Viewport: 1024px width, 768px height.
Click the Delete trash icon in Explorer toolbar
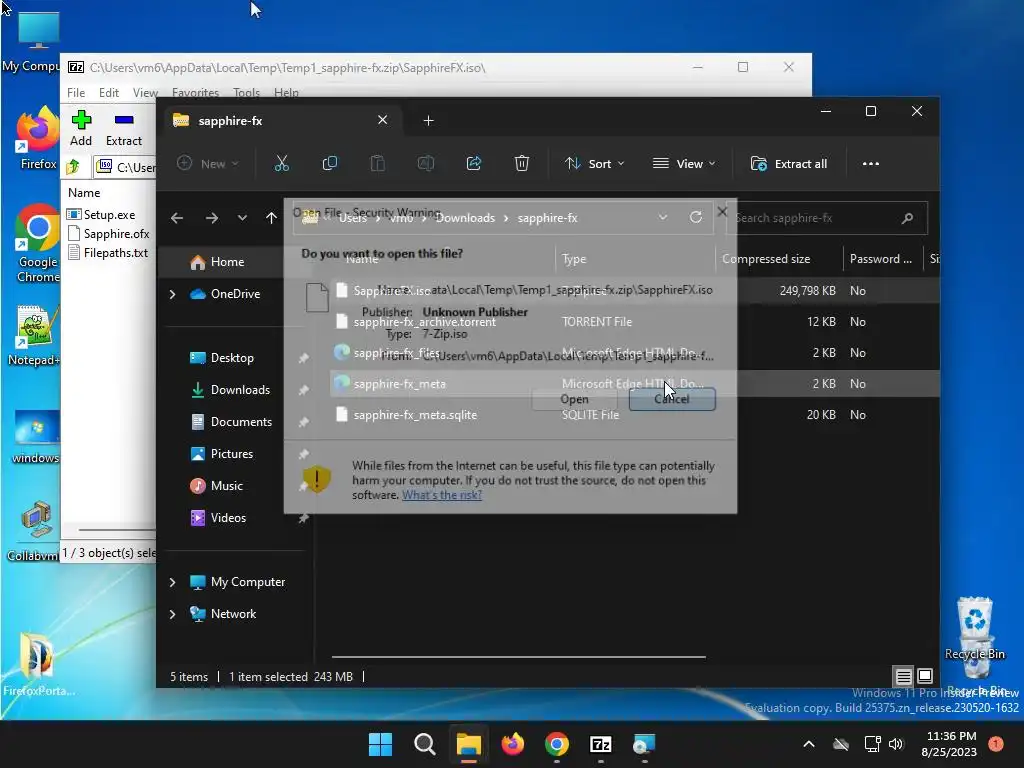(x=521, y=163)
